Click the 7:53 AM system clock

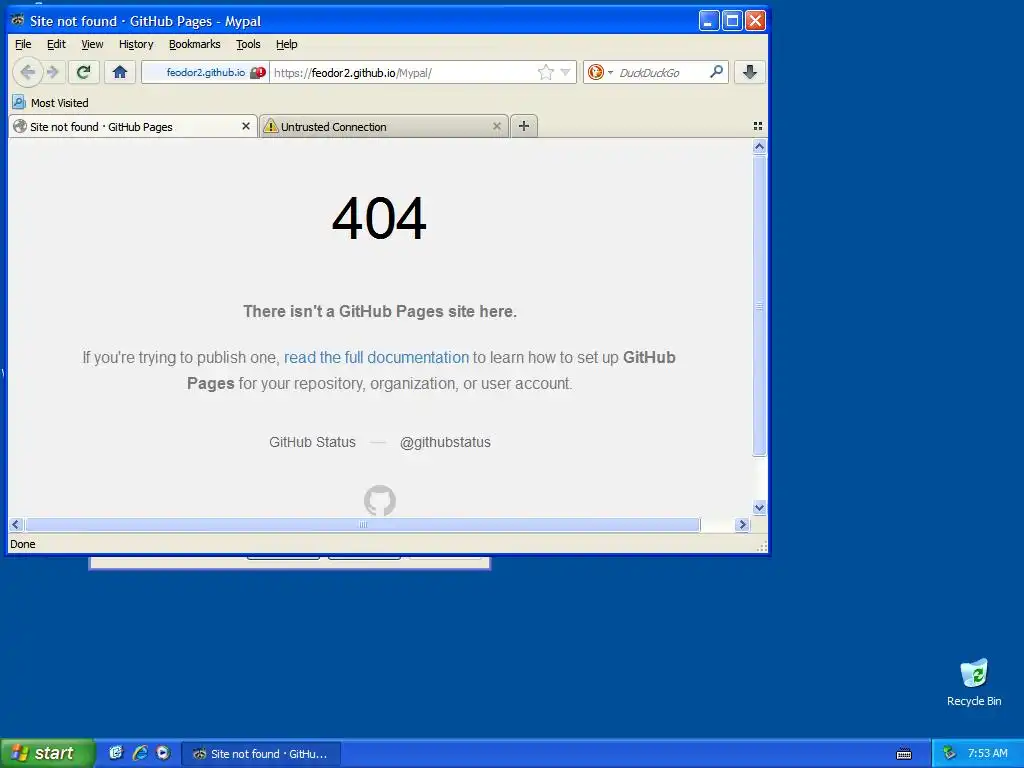point(987,754)
